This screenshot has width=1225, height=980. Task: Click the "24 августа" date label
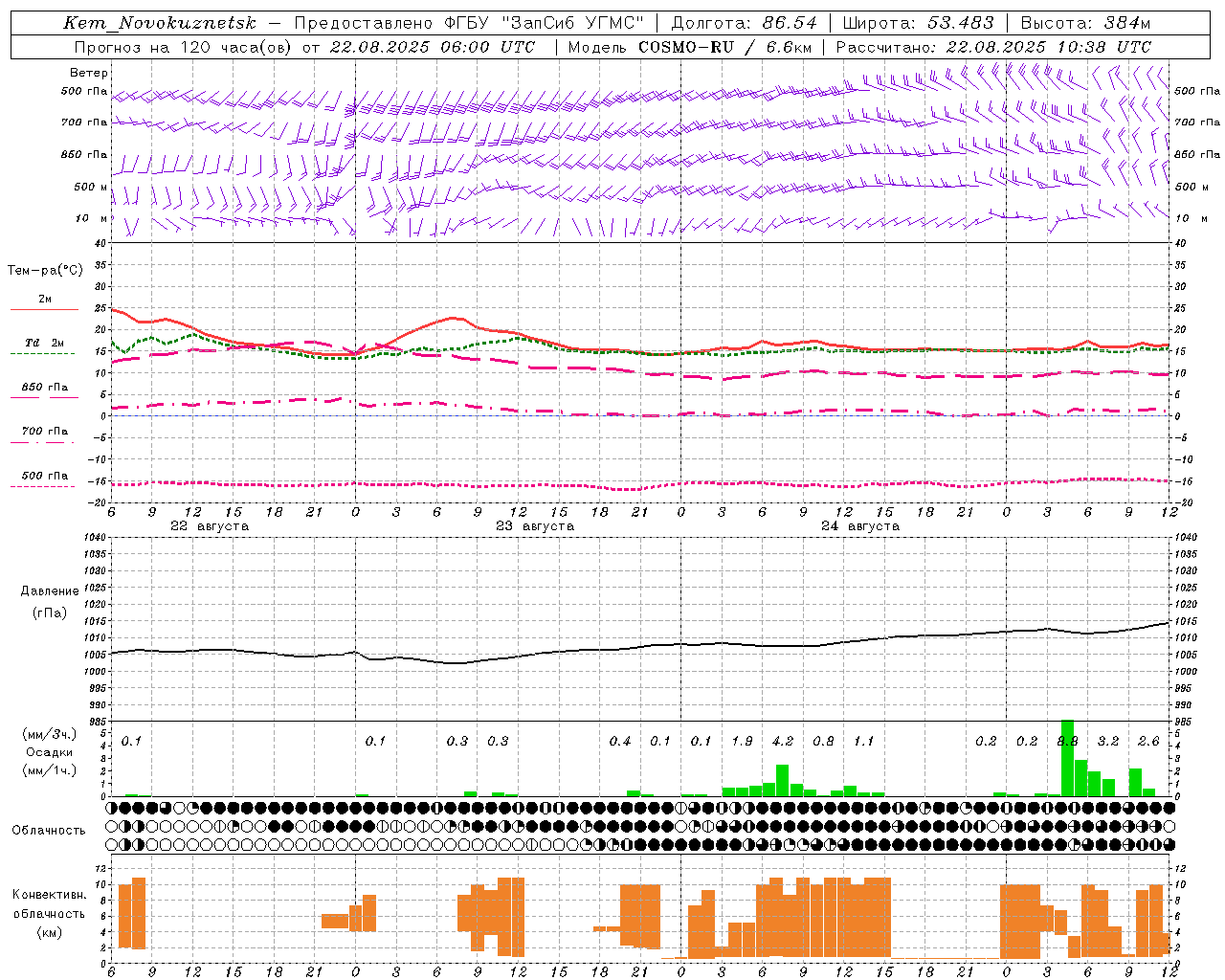pos(860,526)
